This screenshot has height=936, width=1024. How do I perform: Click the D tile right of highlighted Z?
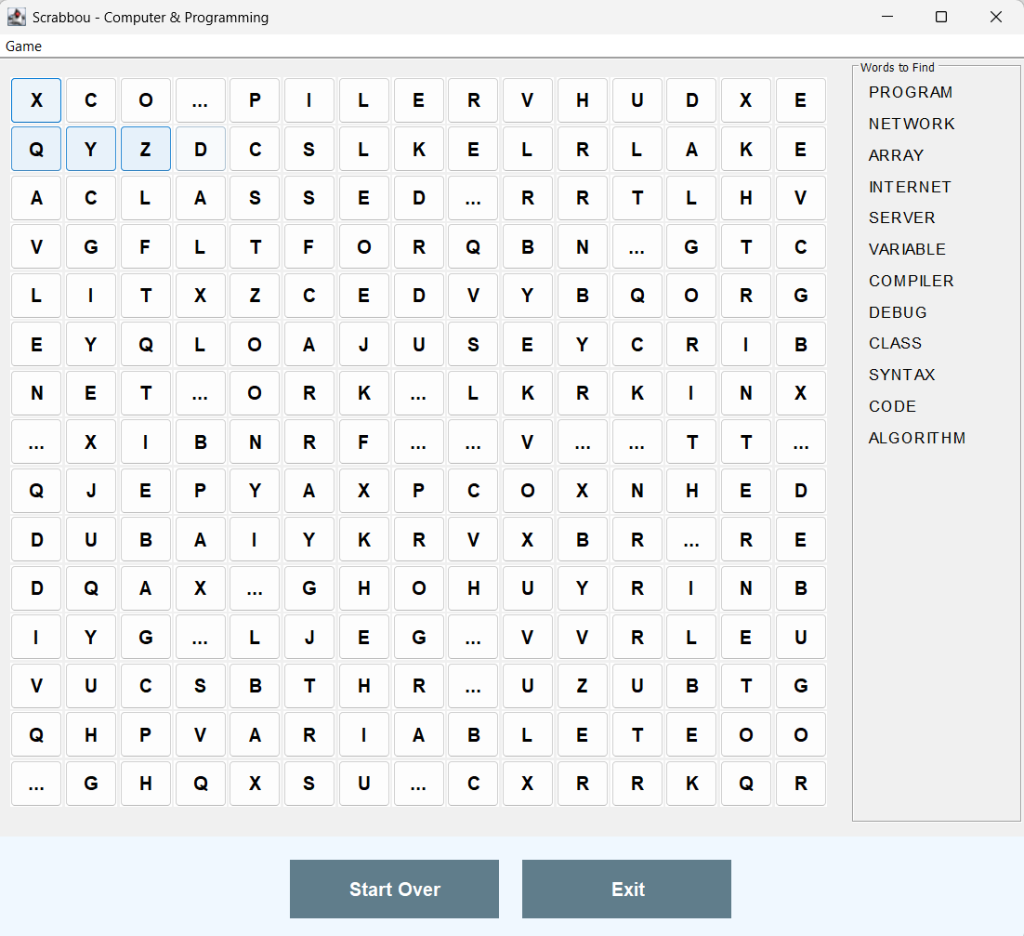(x=200, y=149)
